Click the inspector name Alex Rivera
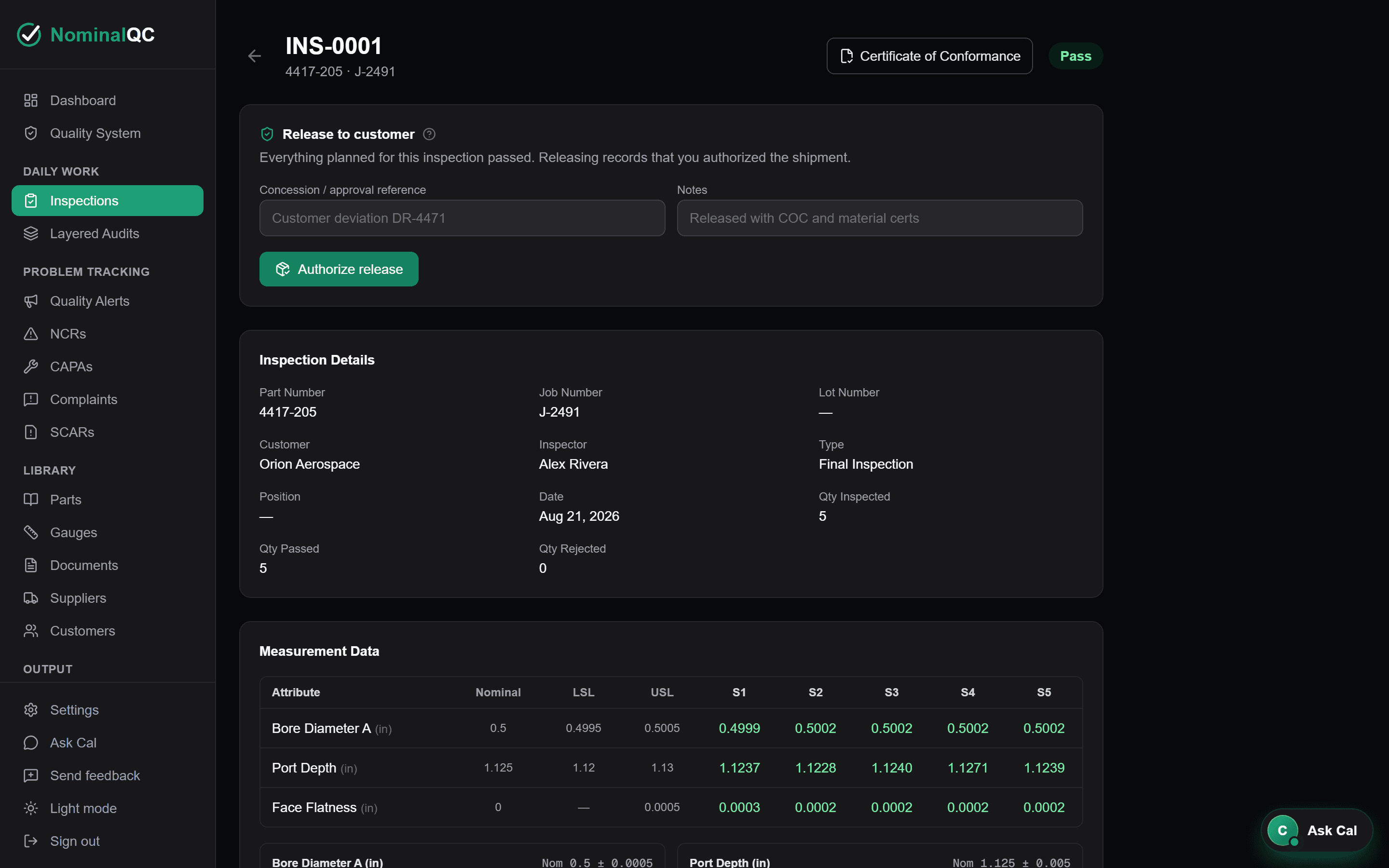Image resolution: width=1389 pixels, height=868 pixels. (x=573, y=464)
